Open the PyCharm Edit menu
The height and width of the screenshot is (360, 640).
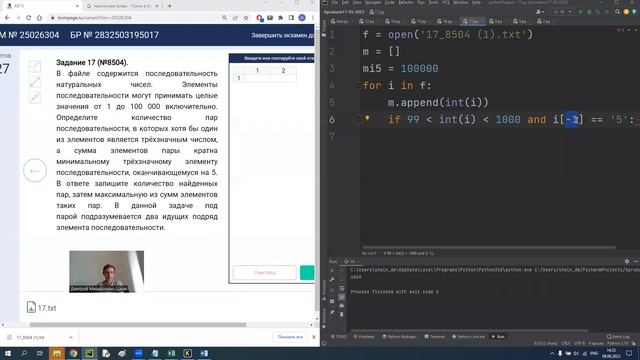pos(345,2)
